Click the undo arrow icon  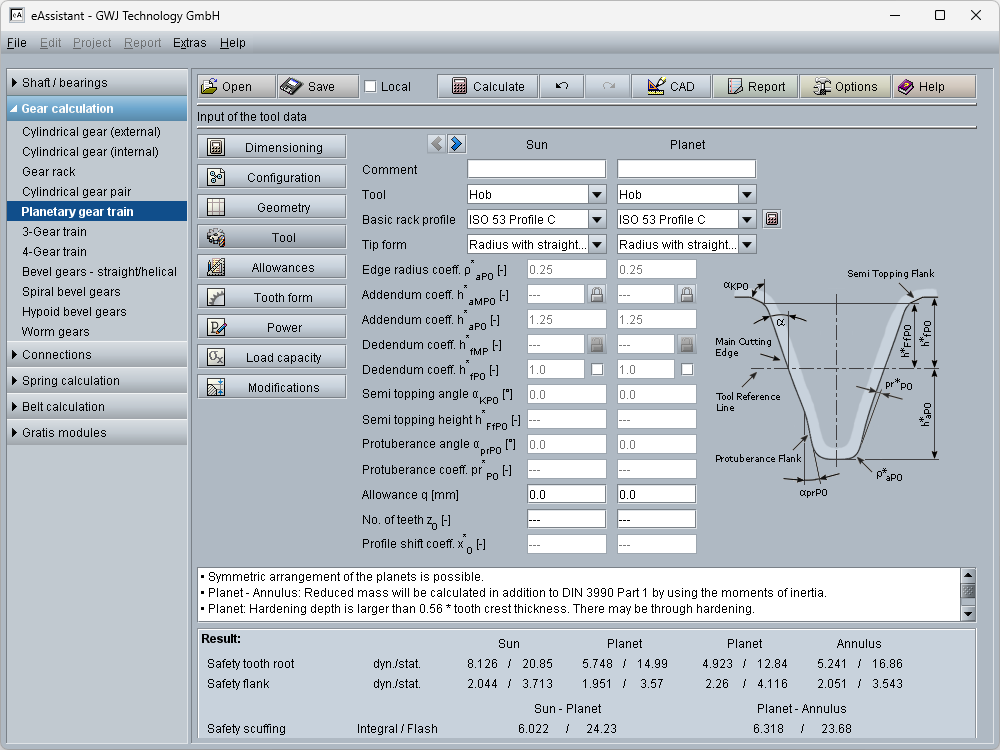pyautogui.click(x=562, y=87)
